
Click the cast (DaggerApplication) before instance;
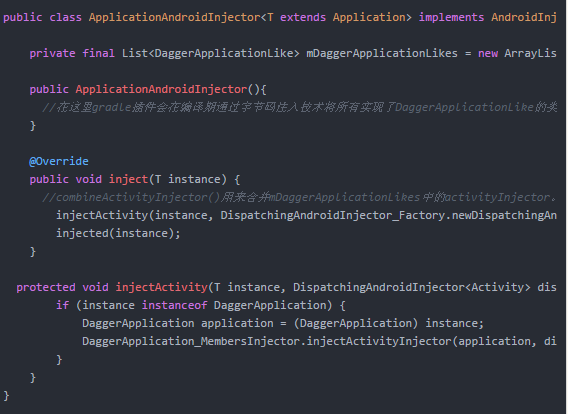[x=356, y=323]
